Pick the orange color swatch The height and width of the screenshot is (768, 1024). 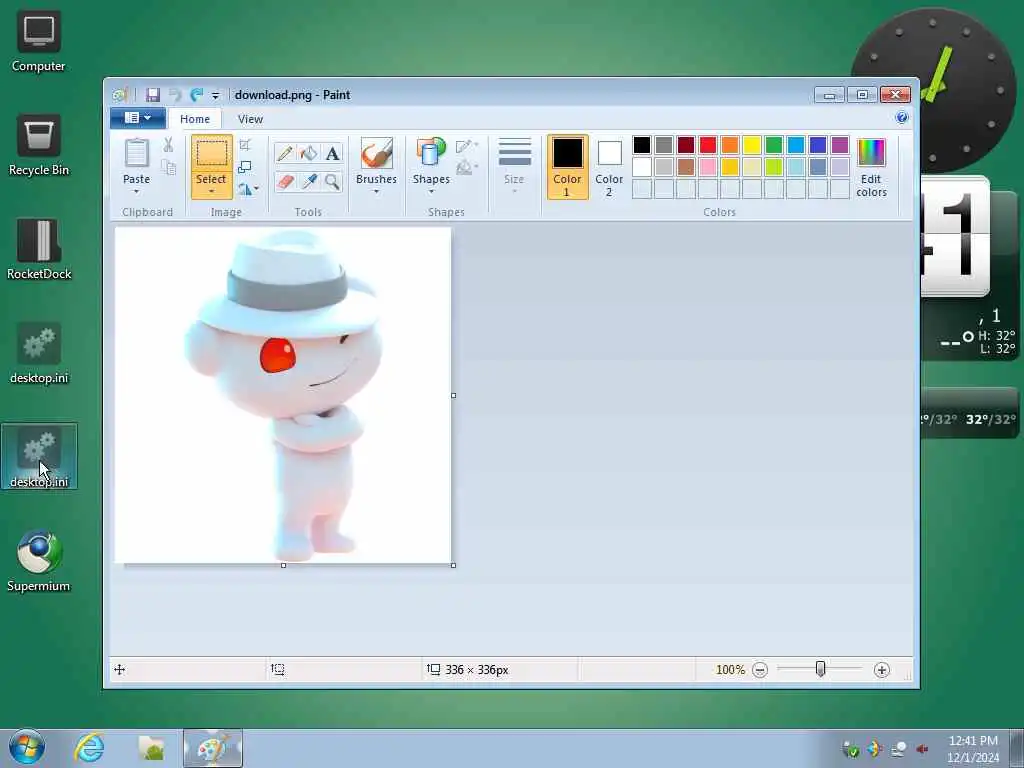[730, 144]
